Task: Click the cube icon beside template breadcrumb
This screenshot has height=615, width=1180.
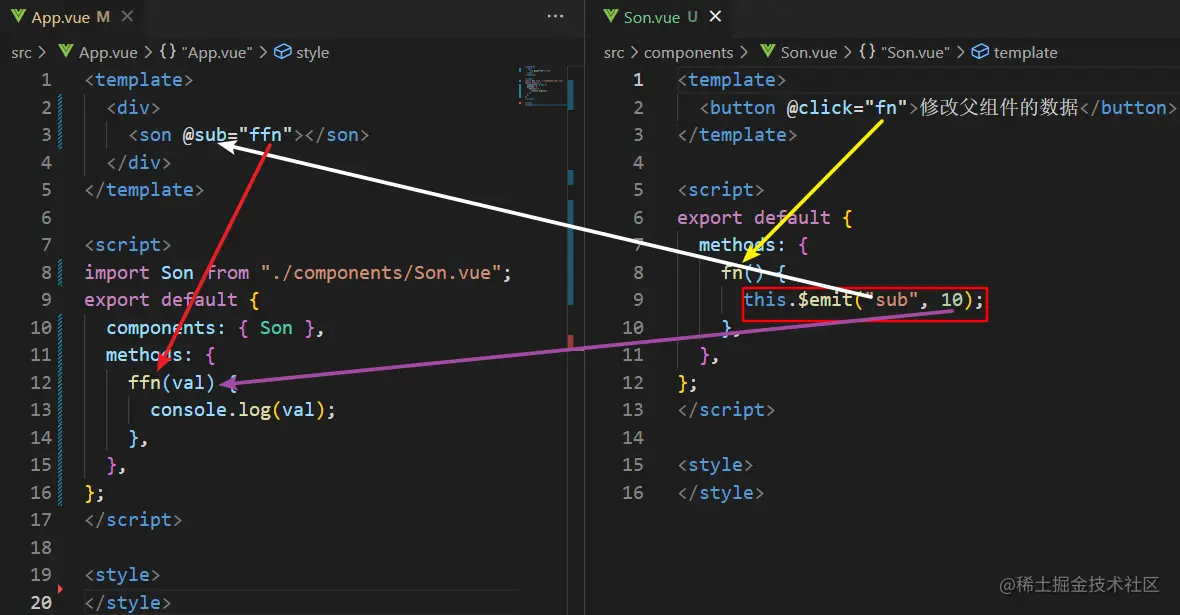Action: click(x=980, y=51)
